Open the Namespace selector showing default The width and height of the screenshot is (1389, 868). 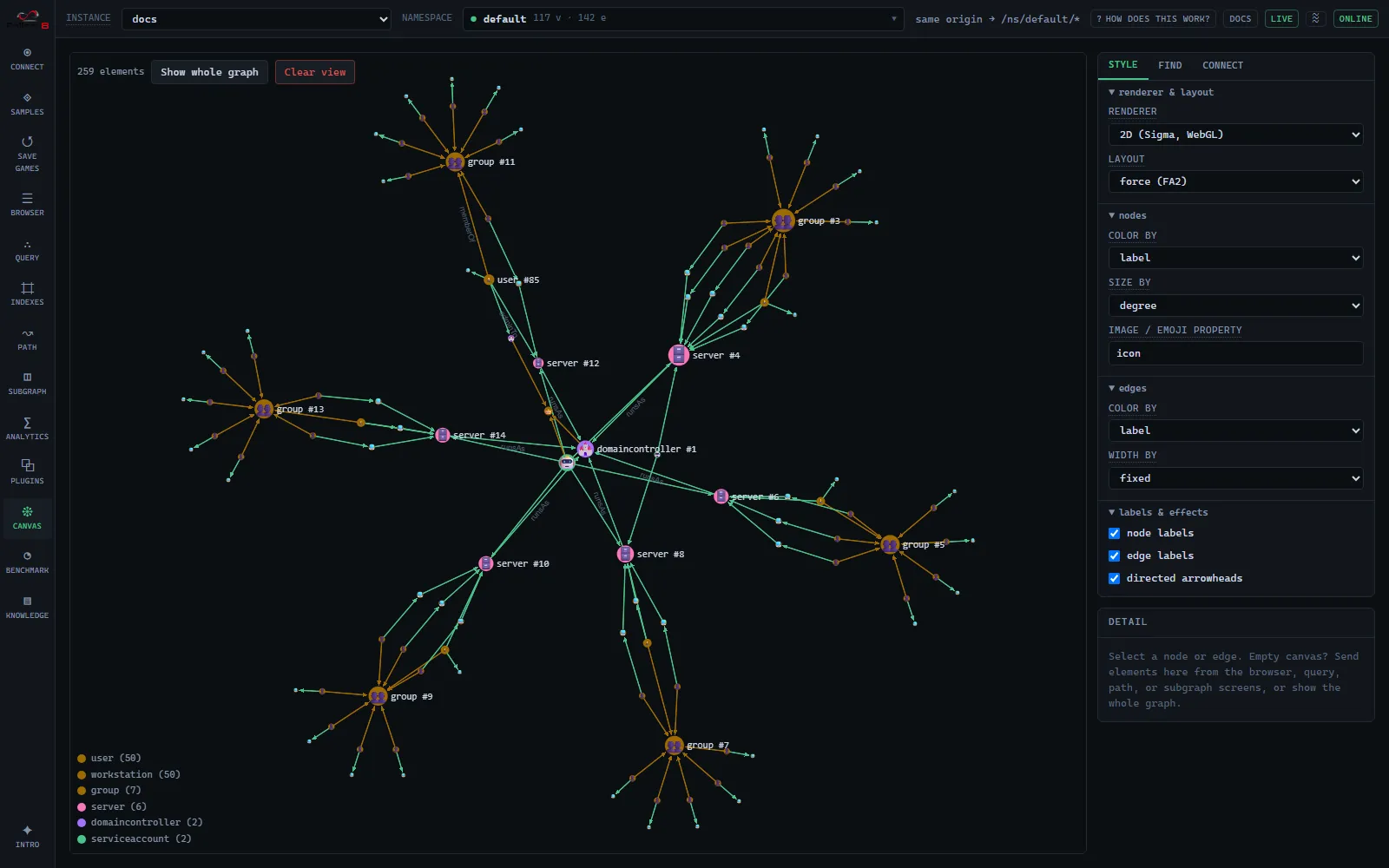coord(683,19)
